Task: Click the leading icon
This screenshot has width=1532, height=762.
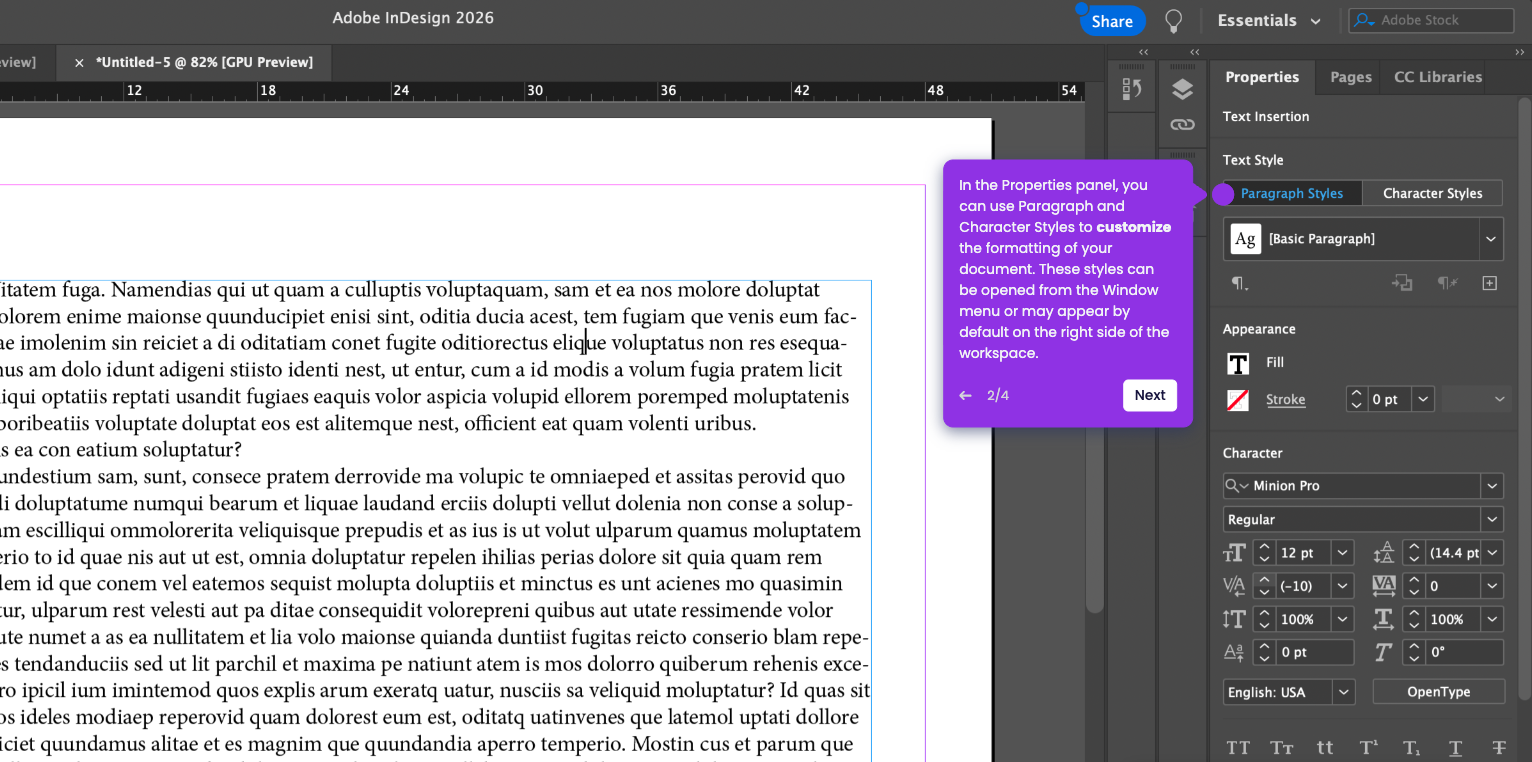Action: pos(1384,553)
